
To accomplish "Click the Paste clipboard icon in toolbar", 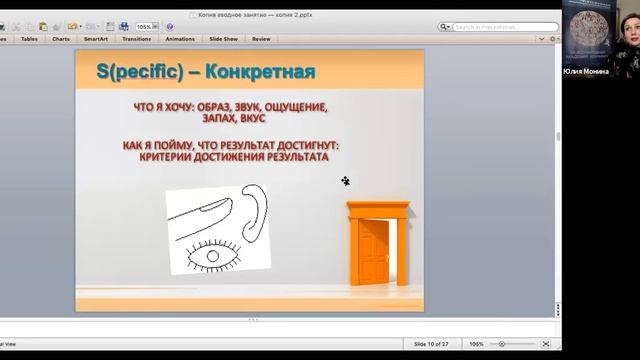I will click(43, 27).
